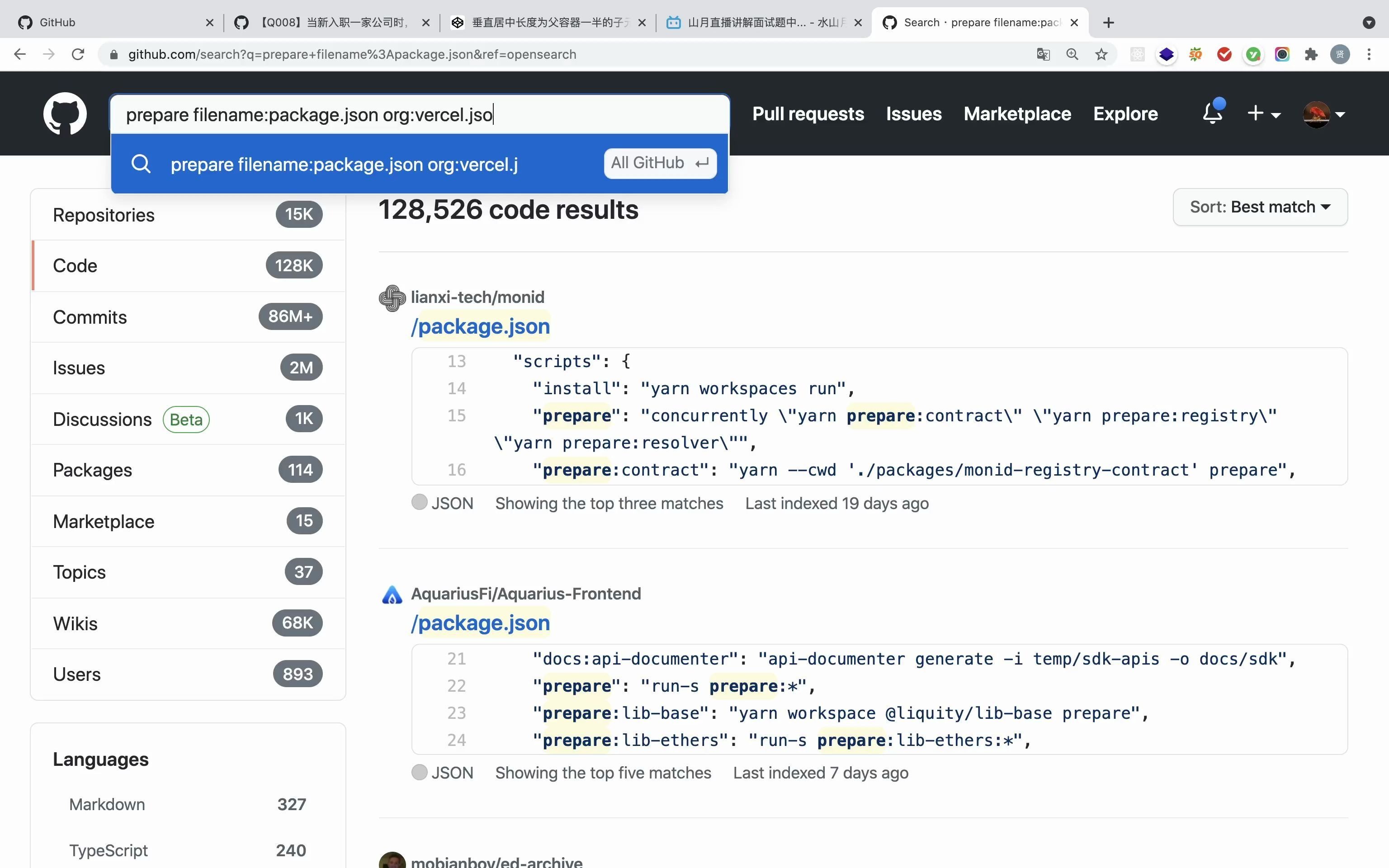Click 'Last indexed 19 days ago' text
The height and width of the screenshot is (868, 1389).
click(837, 504)
